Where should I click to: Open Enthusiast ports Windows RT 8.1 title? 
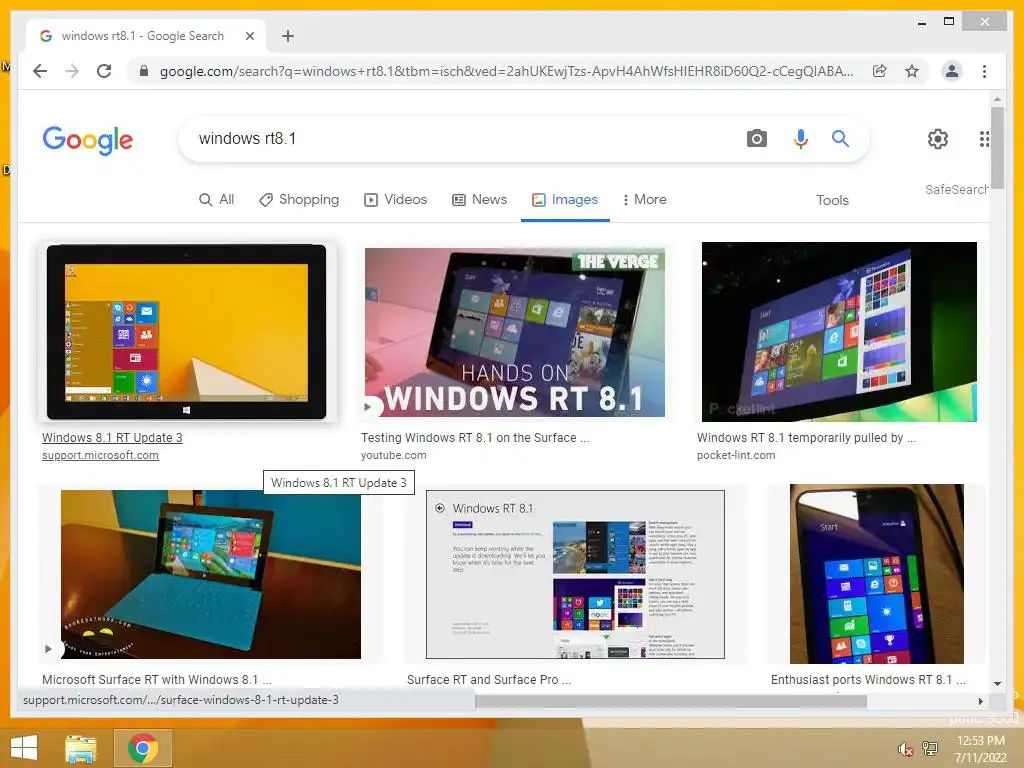coord(868,680)
